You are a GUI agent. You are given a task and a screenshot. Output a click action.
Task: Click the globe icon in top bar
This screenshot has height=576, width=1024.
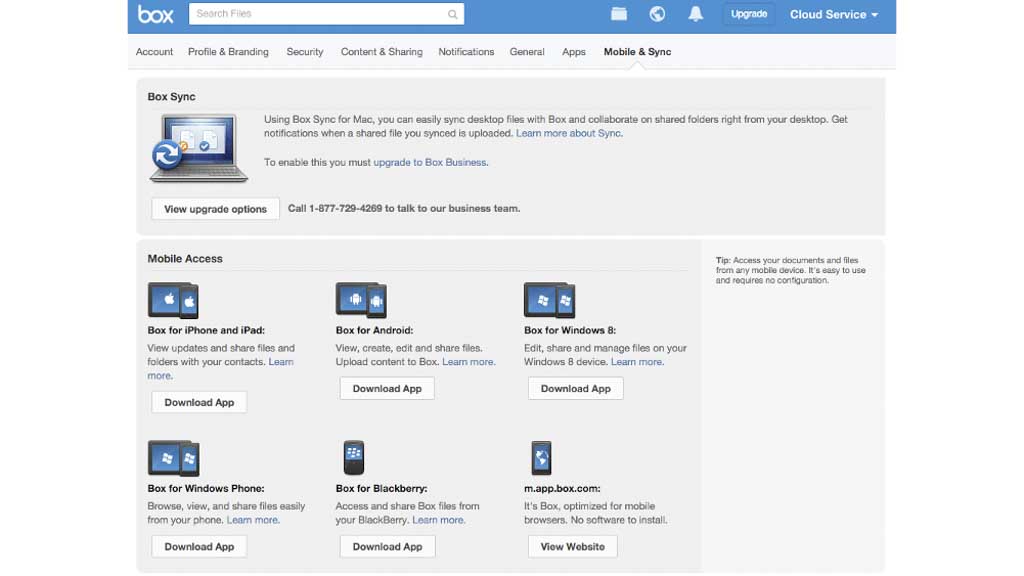click(x=657, y=14)
